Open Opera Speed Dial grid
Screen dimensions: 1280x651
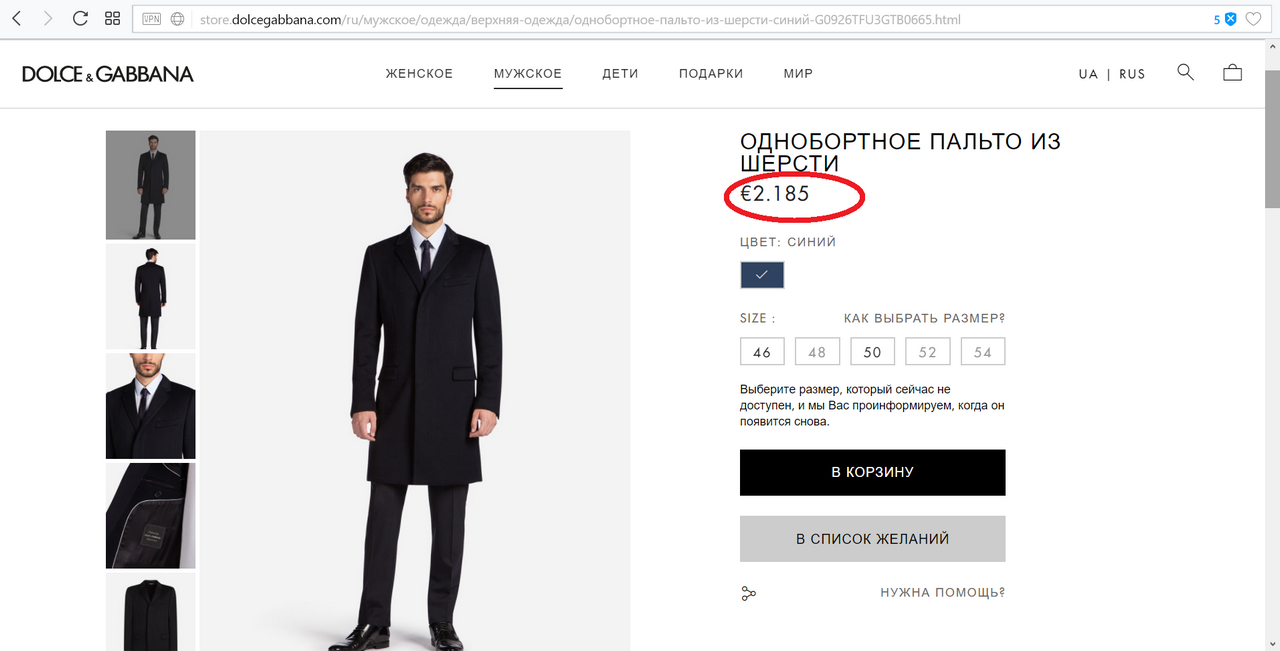[113, 18]
